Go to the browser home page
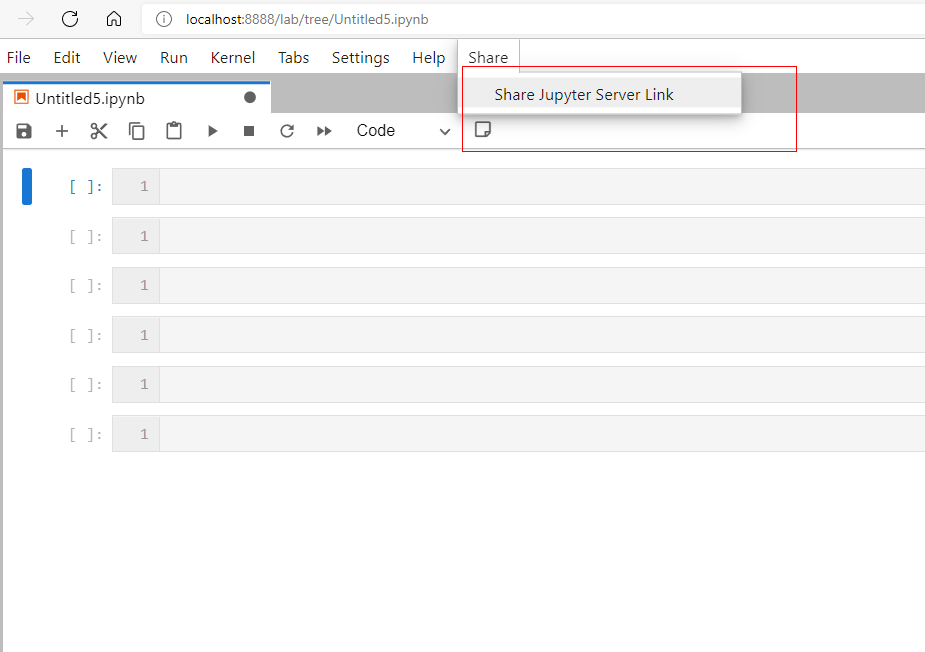This screenshot has width=925, height=652. click(114, 19)
